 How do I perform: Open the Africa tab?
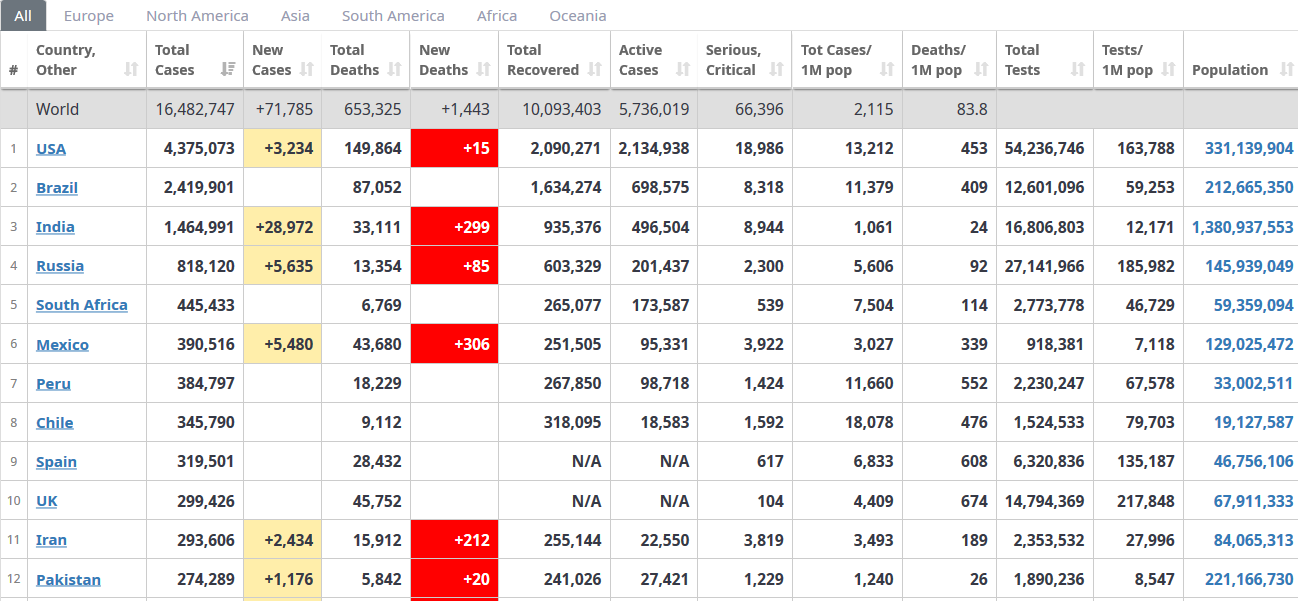[x=497, y=16]
